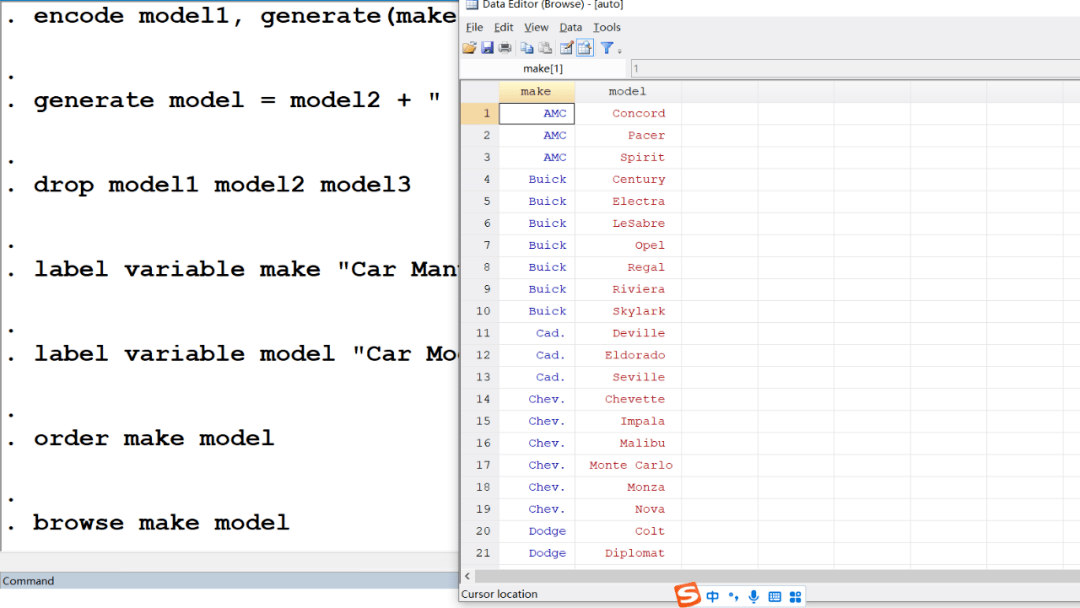1080x608 pixels.
Task: Open the soft keyboard icon
Action: (775, 596)
